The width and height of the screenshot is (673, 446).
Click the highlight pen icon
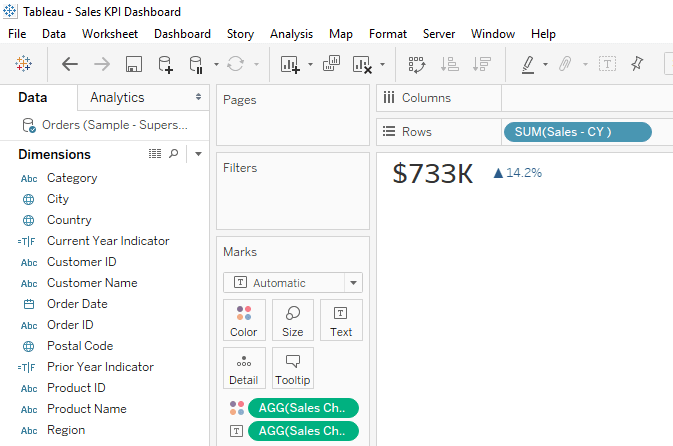pyautogui.click(x=528, y=65)
